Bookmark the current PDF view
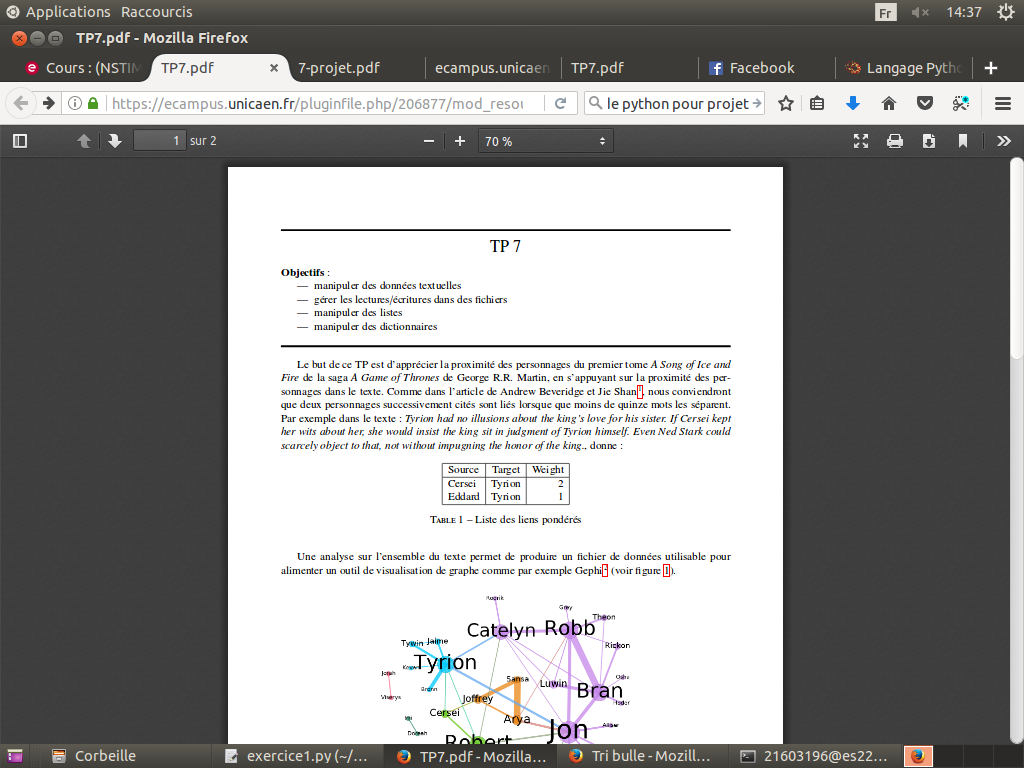1024x768 pixels. point(961,141)
